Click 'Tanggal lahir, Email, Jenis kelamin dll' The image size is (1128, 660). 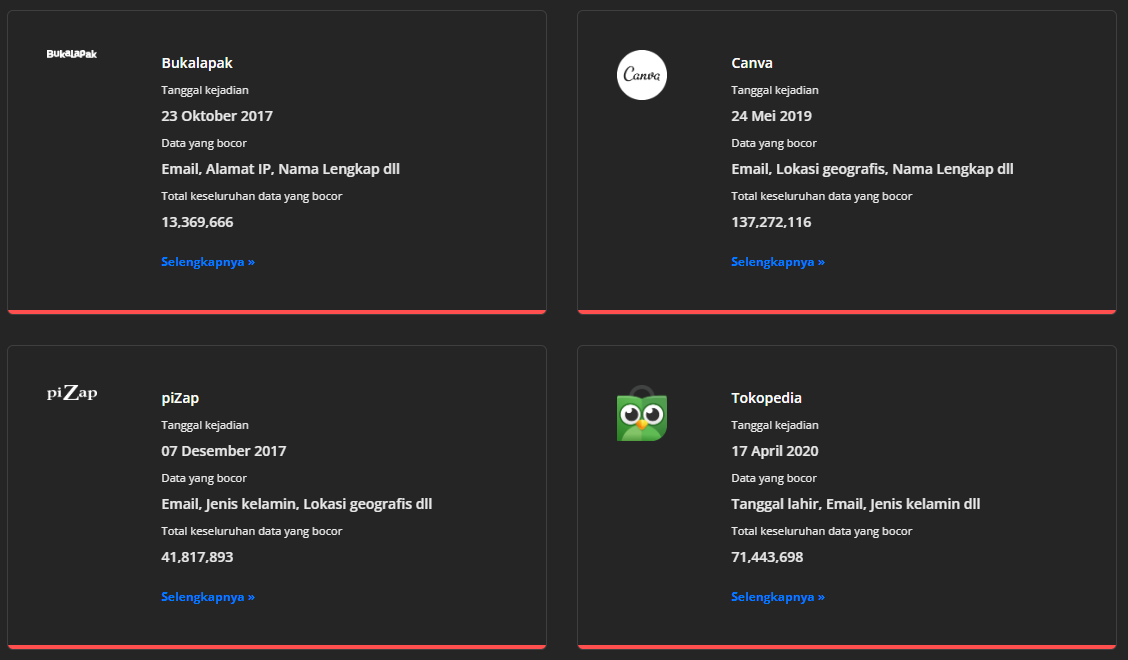855,505
